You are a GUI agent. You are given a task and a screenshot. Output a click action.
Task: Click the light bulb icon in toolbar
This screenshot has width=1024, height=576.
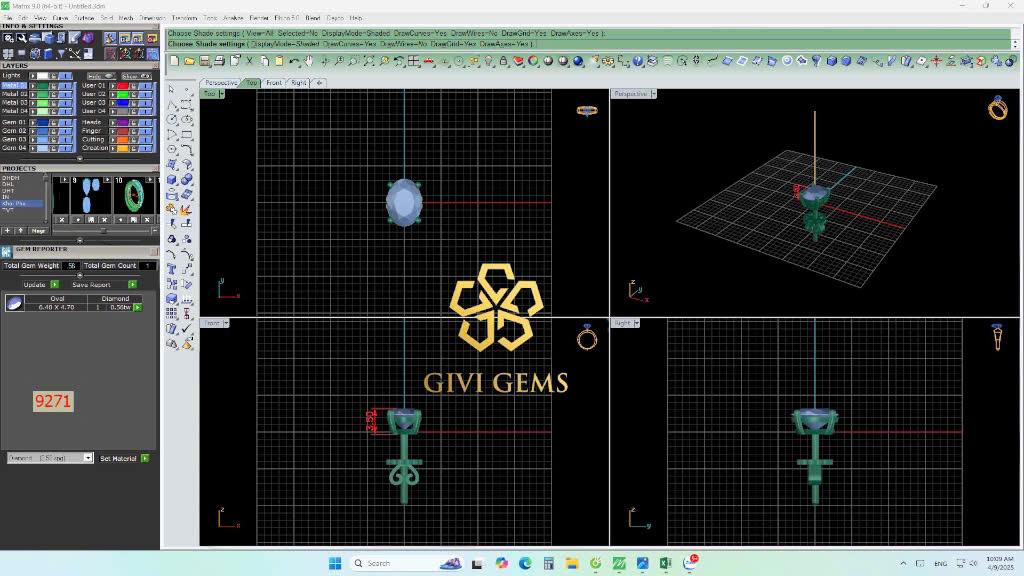click(488, 61)
